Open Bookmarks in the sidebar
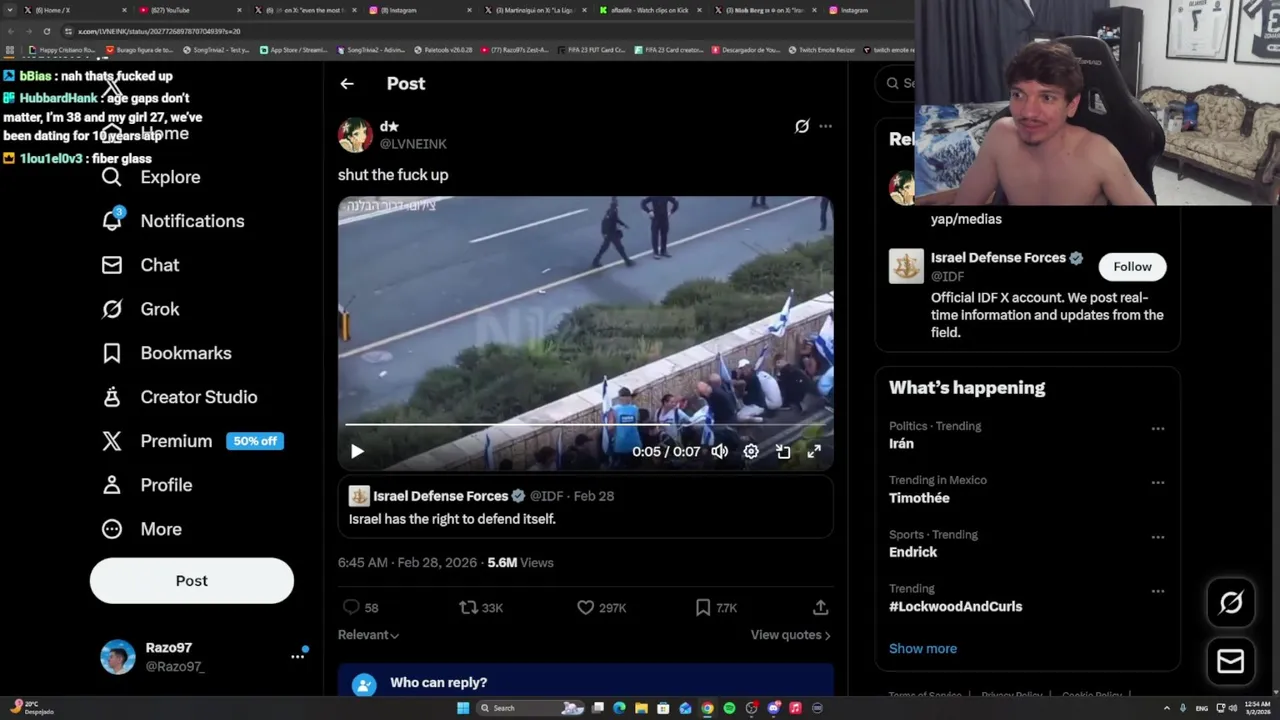This screenshot has width=1280, height=720. 166,353
